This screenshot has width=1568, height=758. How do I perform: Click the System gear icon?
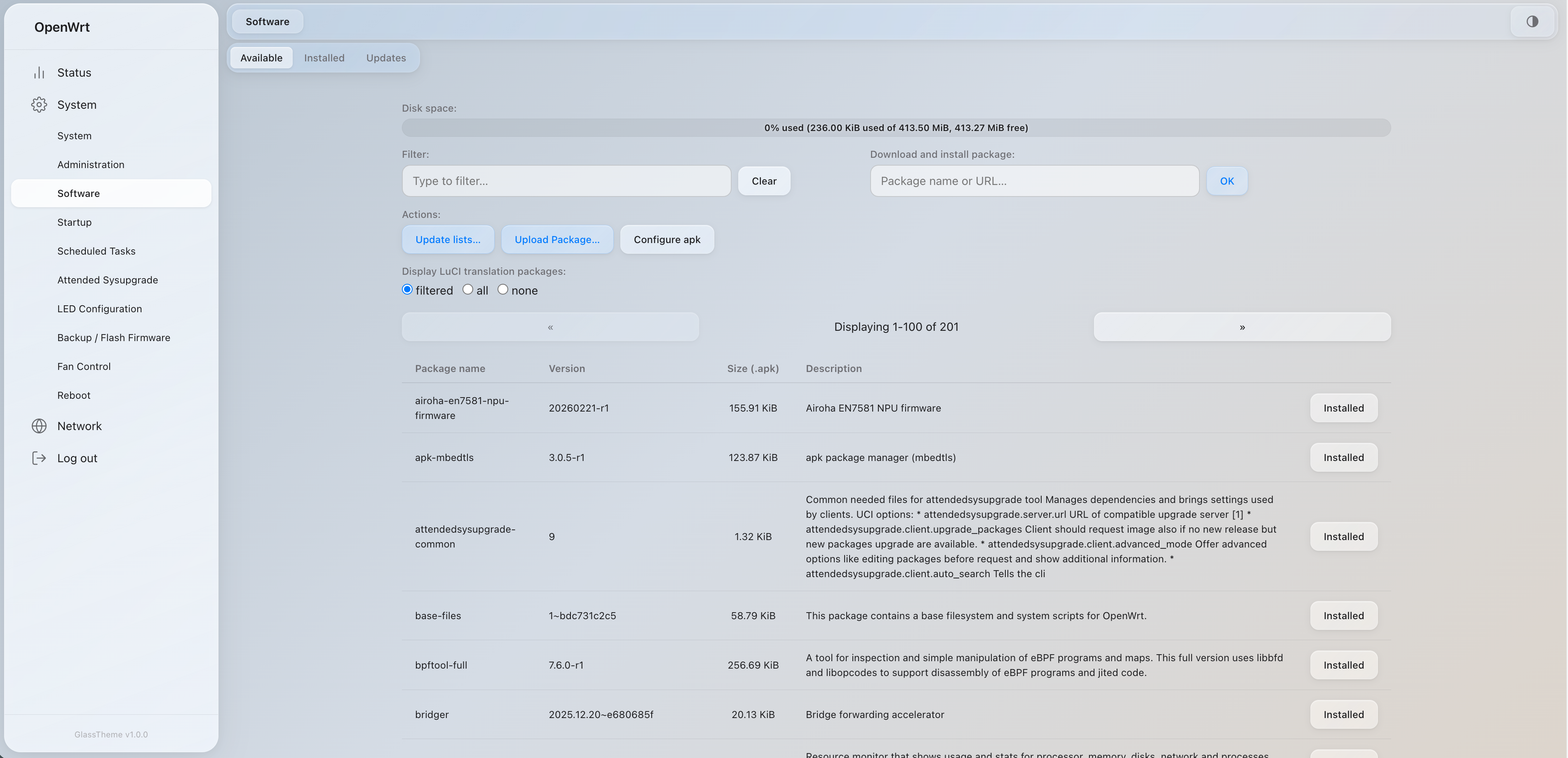[39, 105]
